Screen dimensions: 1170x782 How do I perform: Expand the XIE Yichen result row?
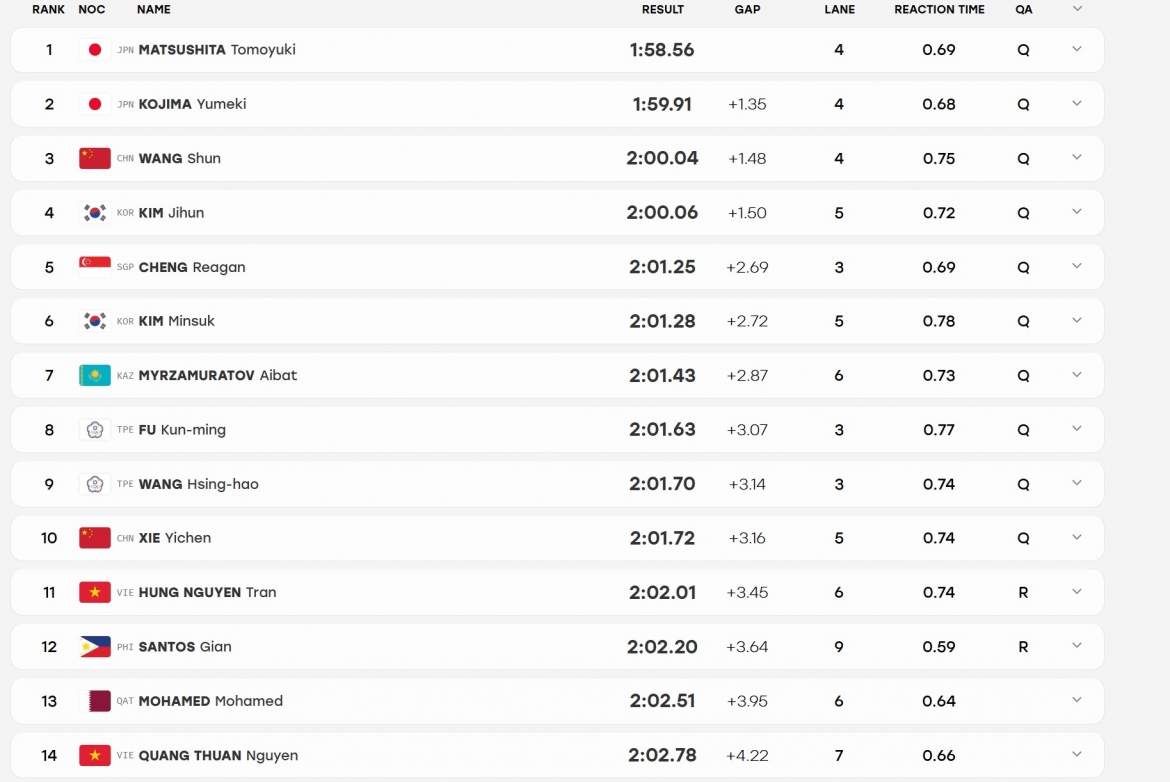tap(1077, 538)
